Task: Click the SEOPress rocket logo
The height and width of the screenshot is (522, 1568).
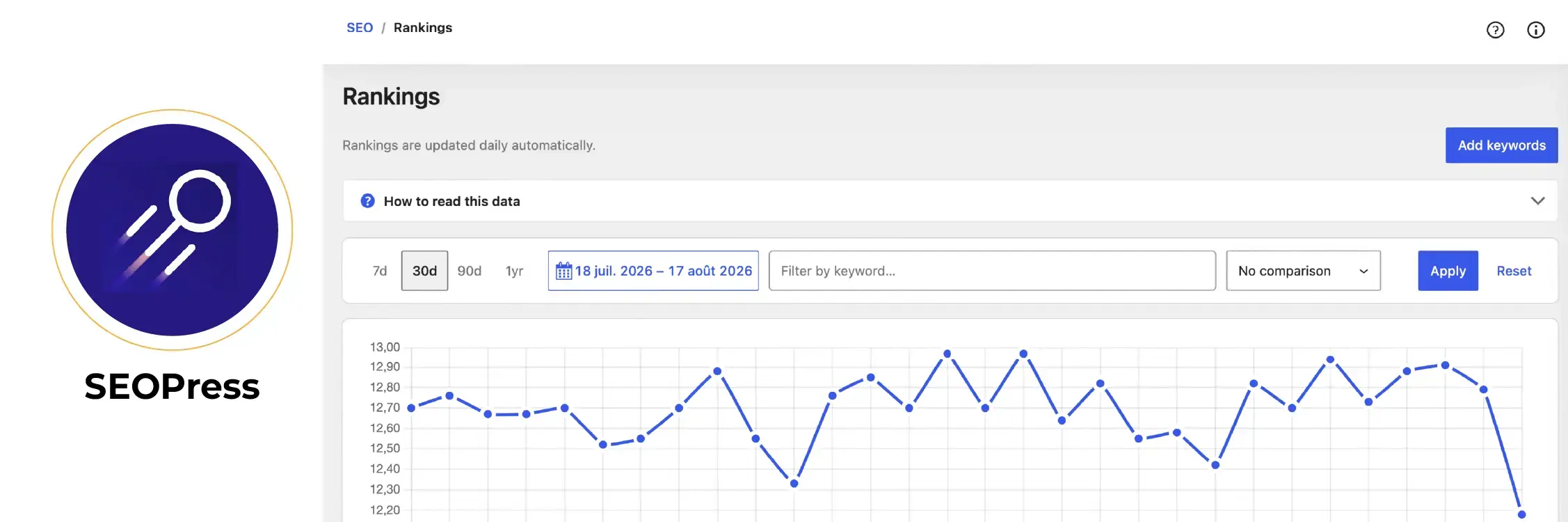Action: pyautogui.click(x=172, y=230)
